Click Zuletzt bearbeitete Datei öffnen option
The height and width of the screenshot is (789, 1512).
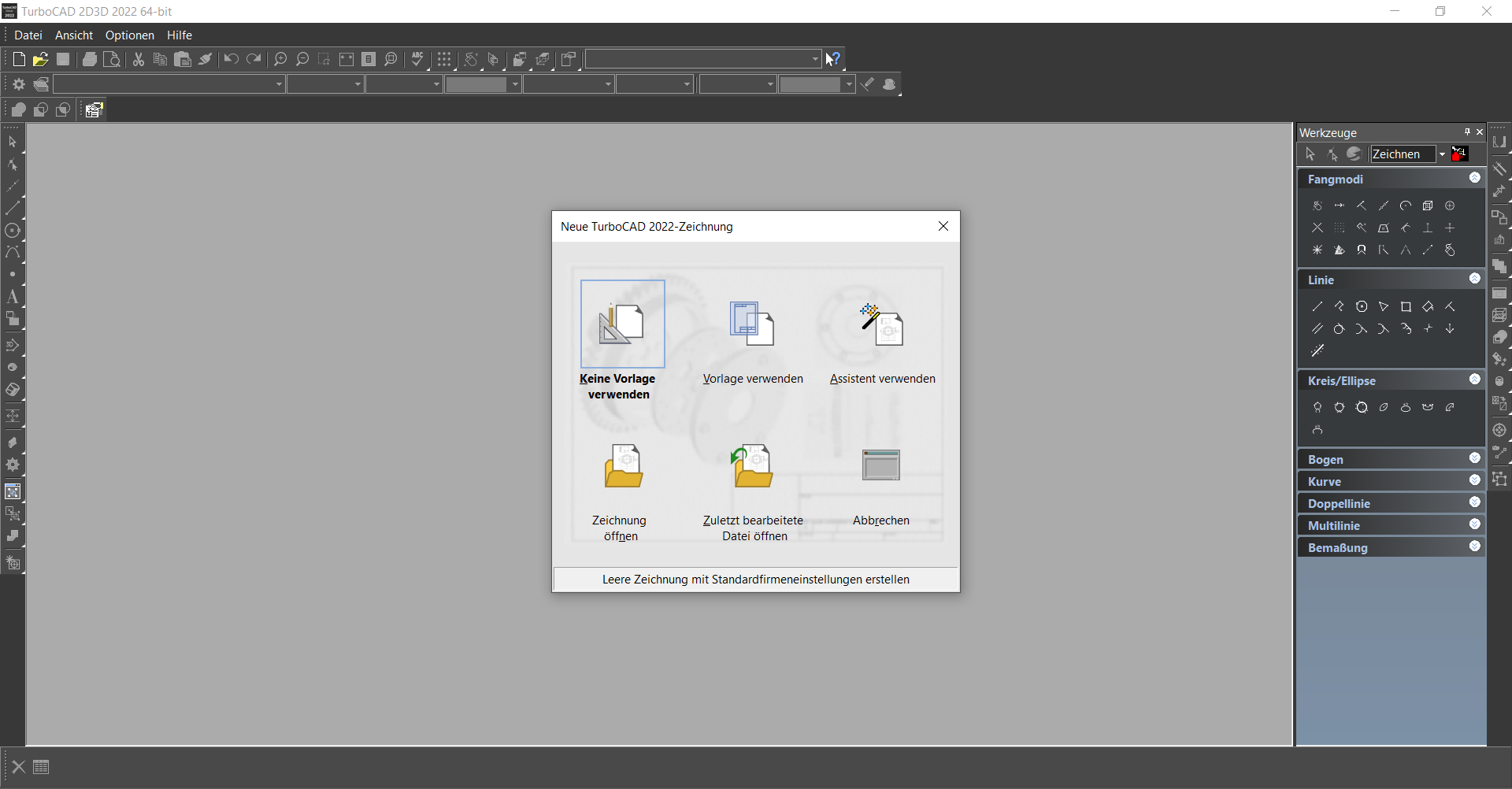752,466
